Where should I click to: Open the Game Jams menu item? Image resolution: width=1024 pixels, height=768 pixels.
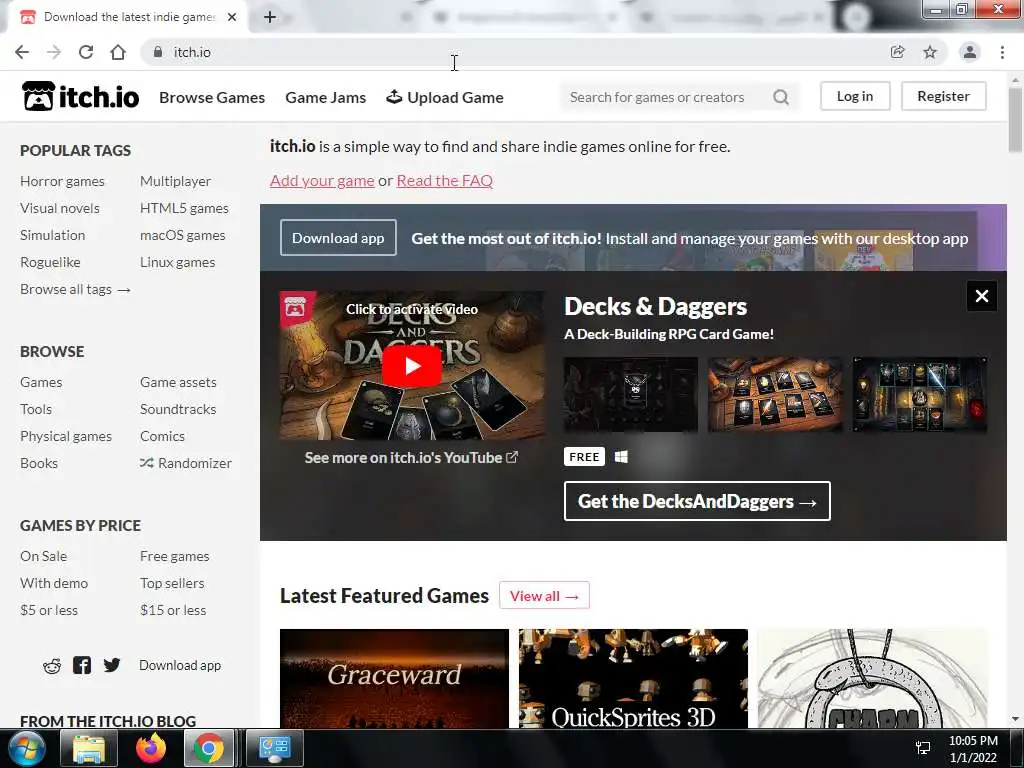tap(325, 97)
